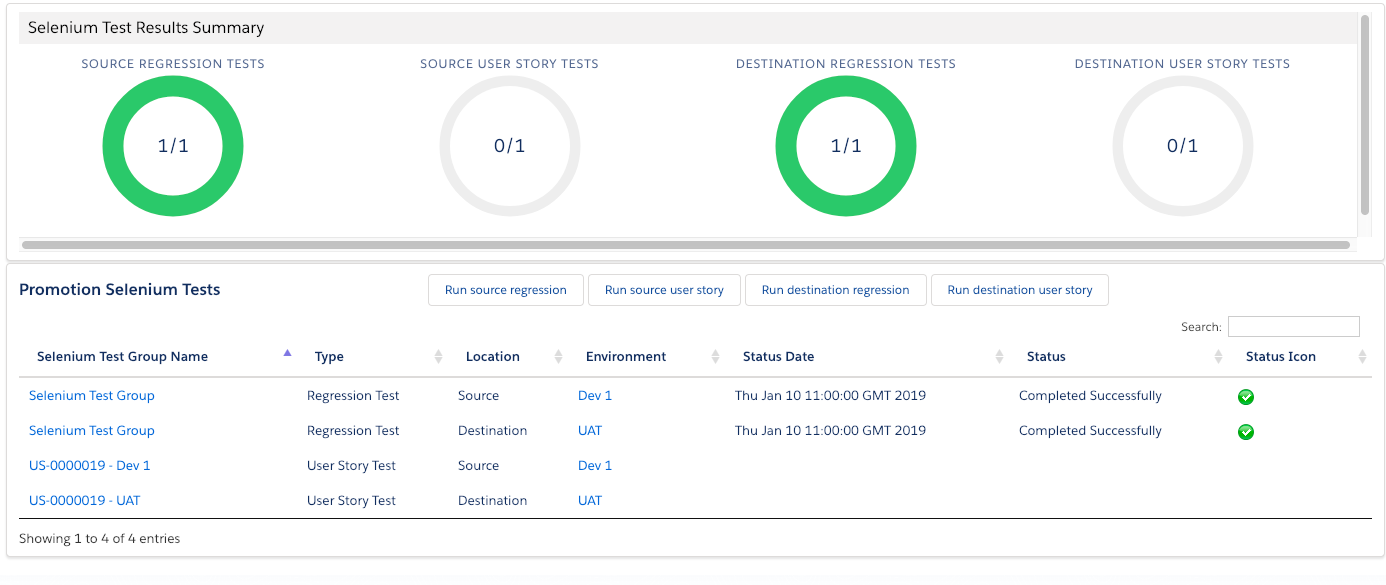This screenshot has width=1386, height=585.
Task: Click 'Completed Successfully' status in Source row
Action: tap(1090, 396)
